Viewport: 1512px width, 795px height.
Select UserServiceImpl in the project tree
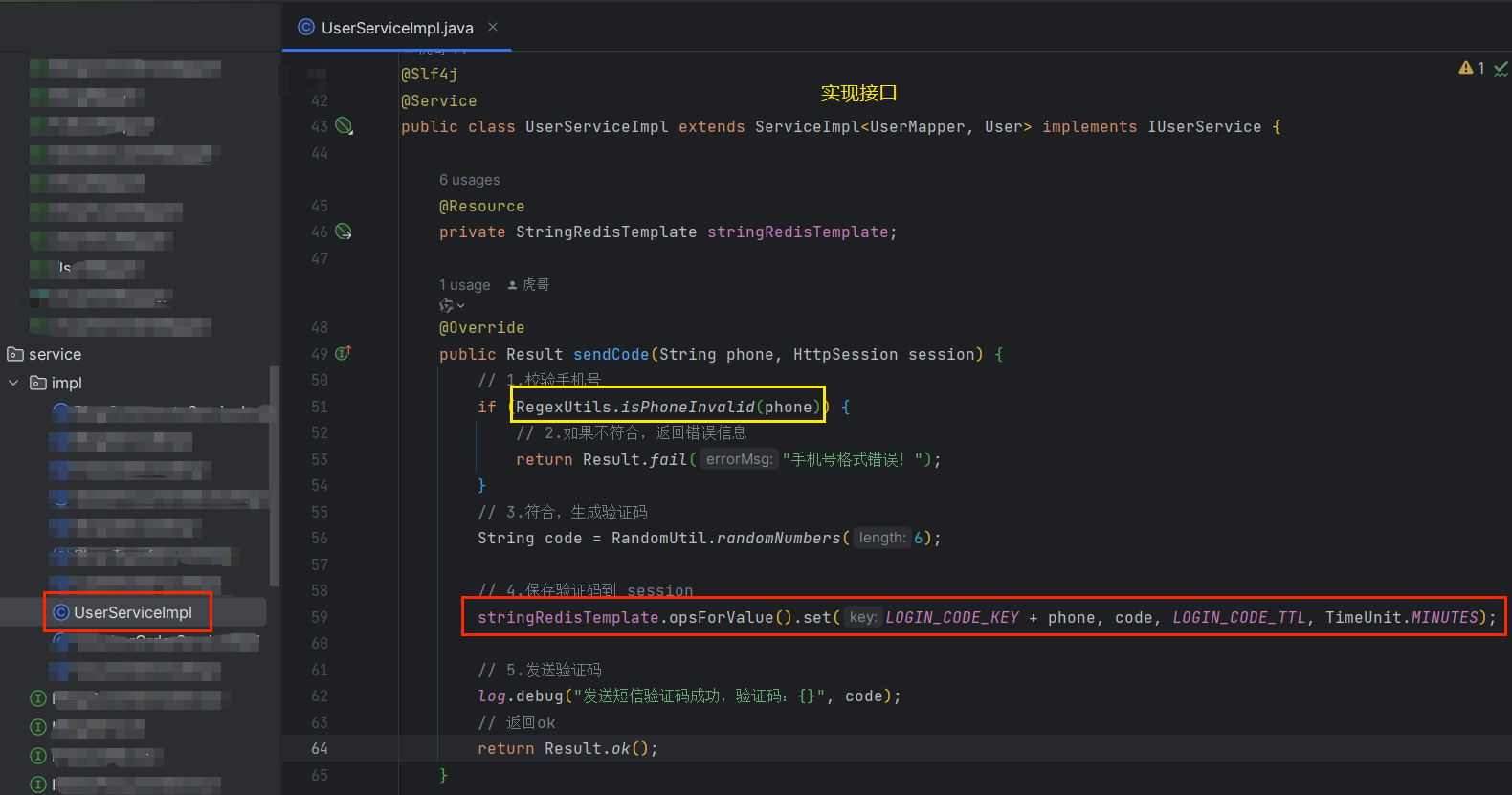click(133, 612)
